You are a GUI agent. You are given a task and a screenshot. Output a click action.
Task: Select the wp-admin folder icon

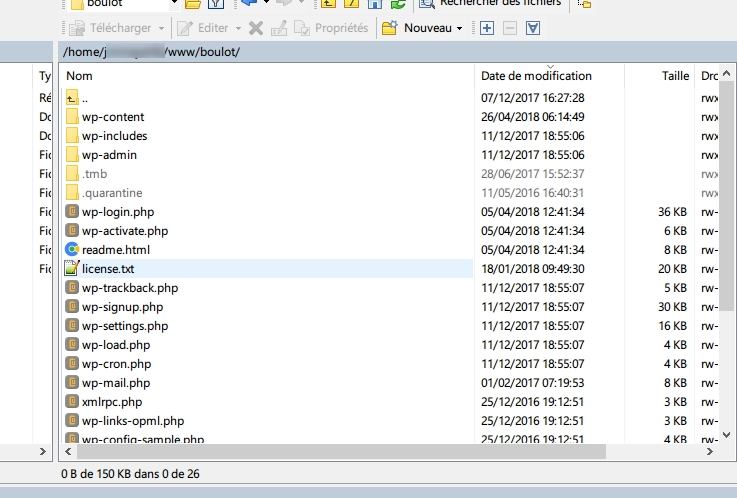[72, 155]
